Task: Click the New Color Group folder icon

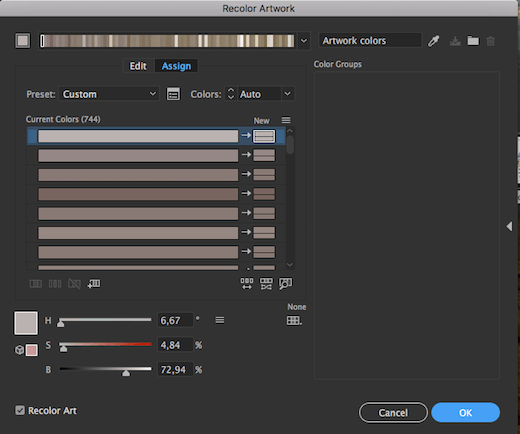Action: (x=473, y=41)
